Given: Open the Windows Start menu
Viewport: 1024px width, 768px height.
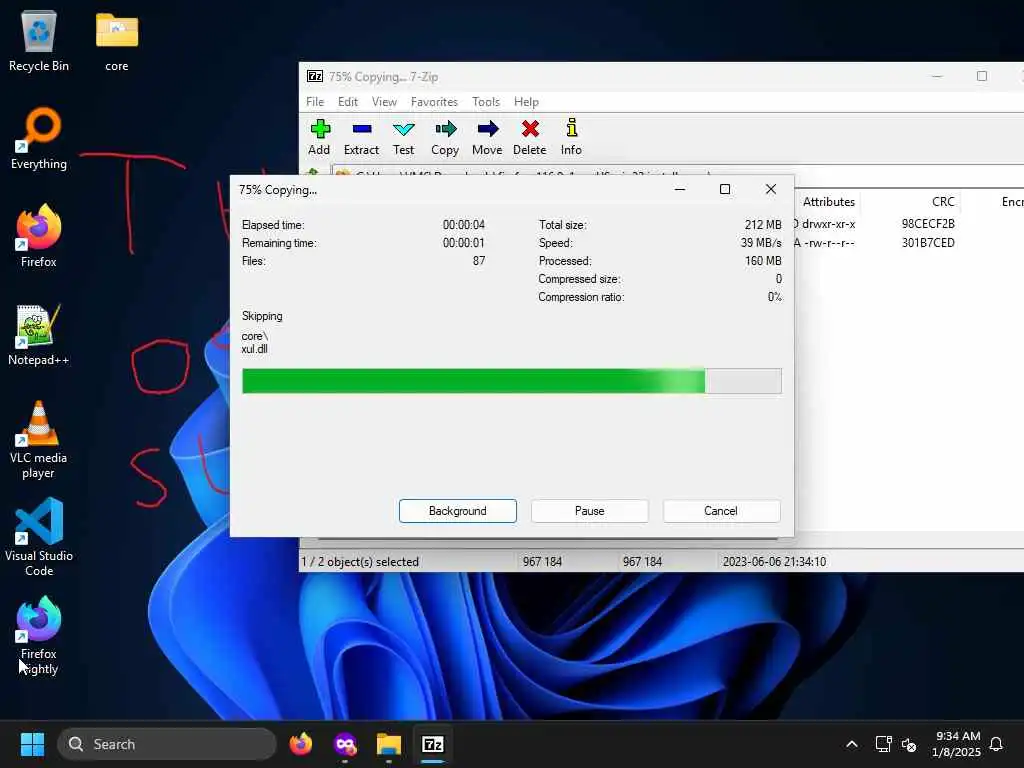Looking at the screenshot, I should pyautogui.click(x=32, y=744).
